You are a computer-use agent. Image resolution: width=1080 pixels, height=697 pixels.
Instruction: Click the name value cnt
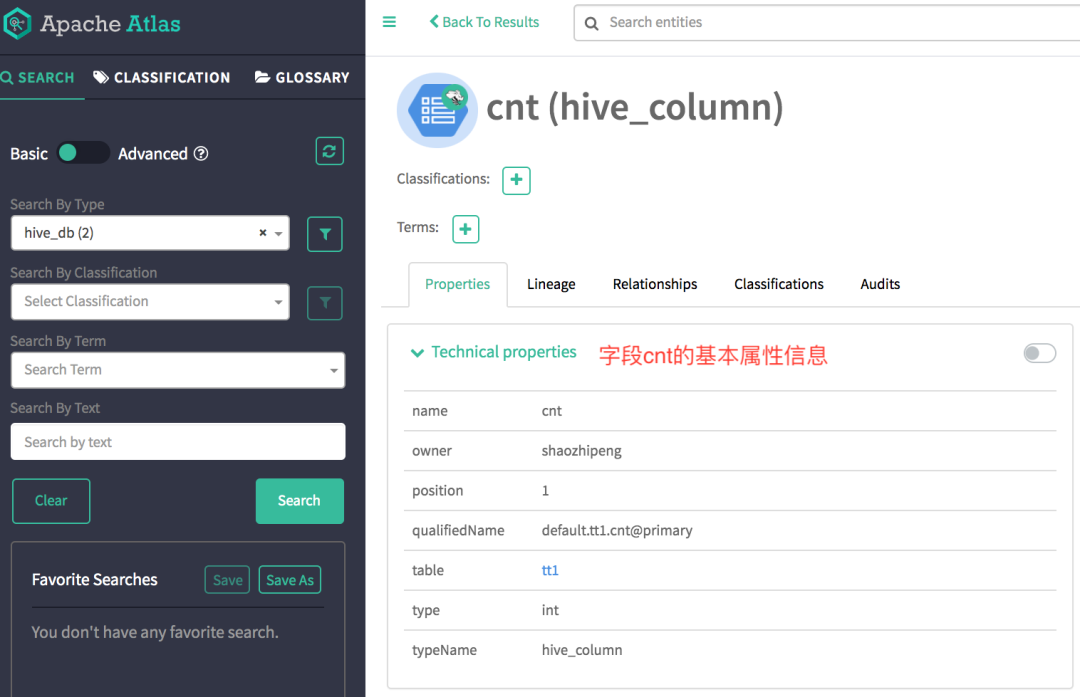tap(552, 411)
